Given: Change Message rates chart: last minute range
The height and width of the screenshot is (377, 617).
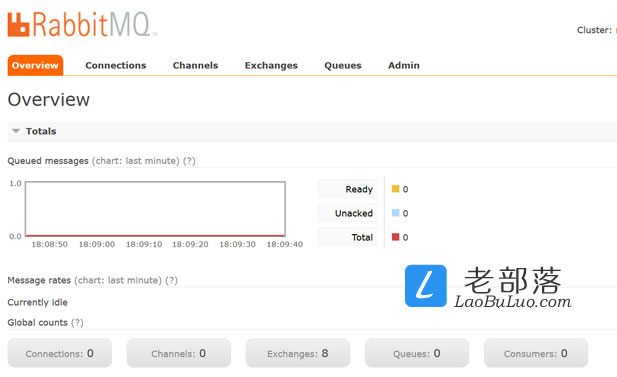Looking at the screenshot, I should (x=118, y=280).
